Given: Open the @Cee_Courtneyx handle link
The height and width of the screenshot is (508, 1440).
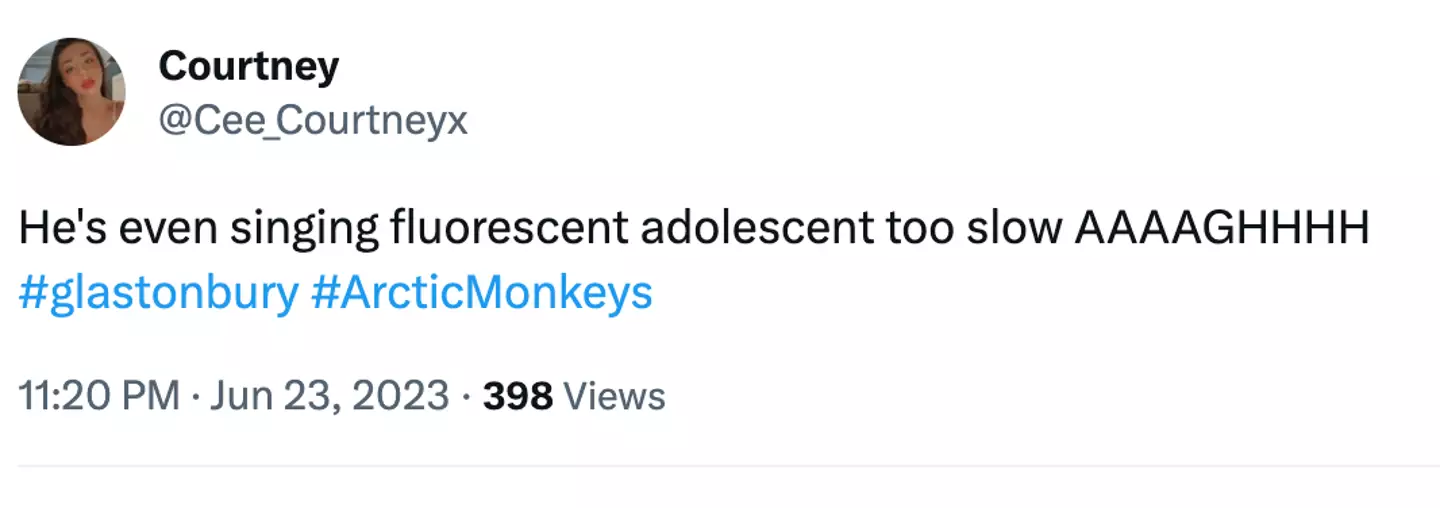Looking at the screenshot, I should (x=312, y=121).
